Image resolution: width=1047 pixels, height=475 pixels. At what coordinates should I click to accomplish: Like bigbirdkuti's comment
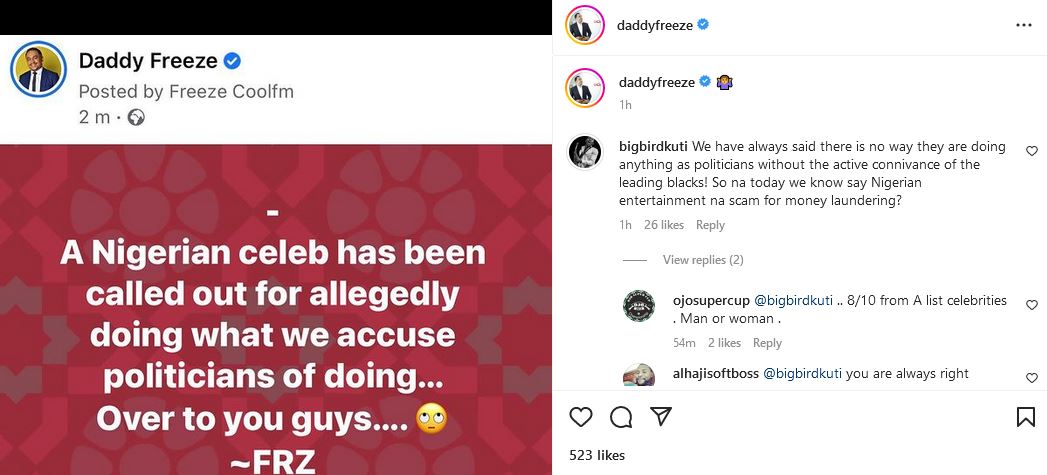click(1032, 151)
